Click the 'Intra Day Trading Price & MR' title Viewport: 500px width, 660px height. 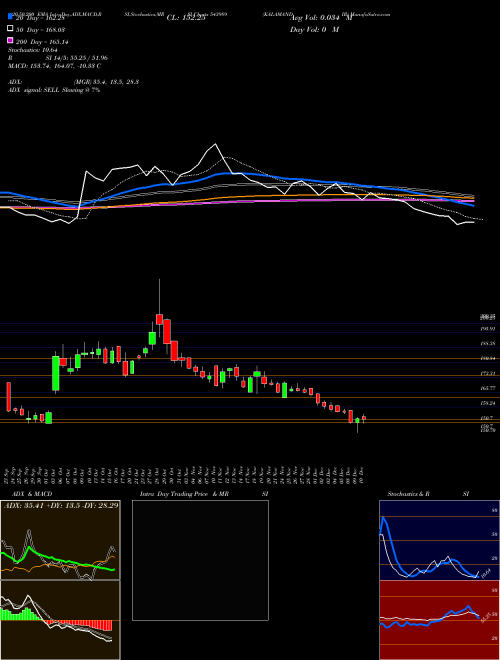tap(184, 494)
